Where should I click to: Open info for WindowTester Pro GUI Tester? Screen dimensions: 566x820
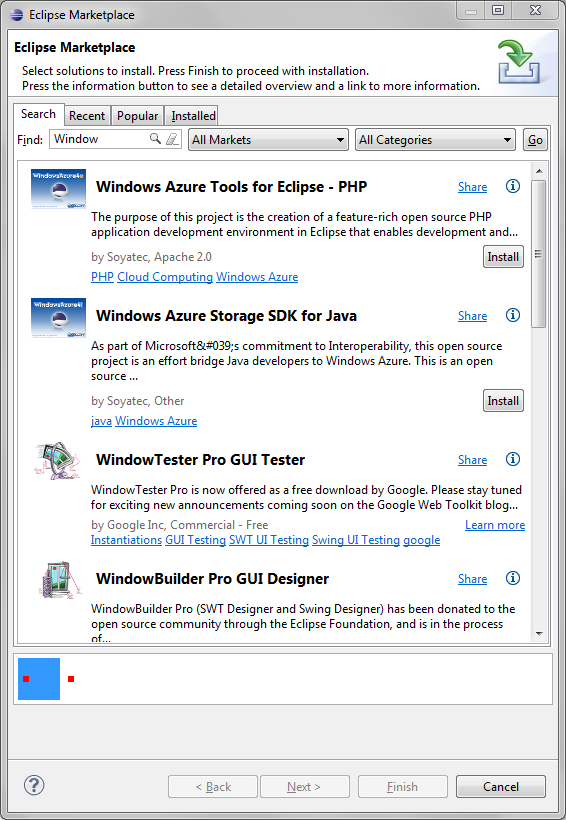(513, 459)
